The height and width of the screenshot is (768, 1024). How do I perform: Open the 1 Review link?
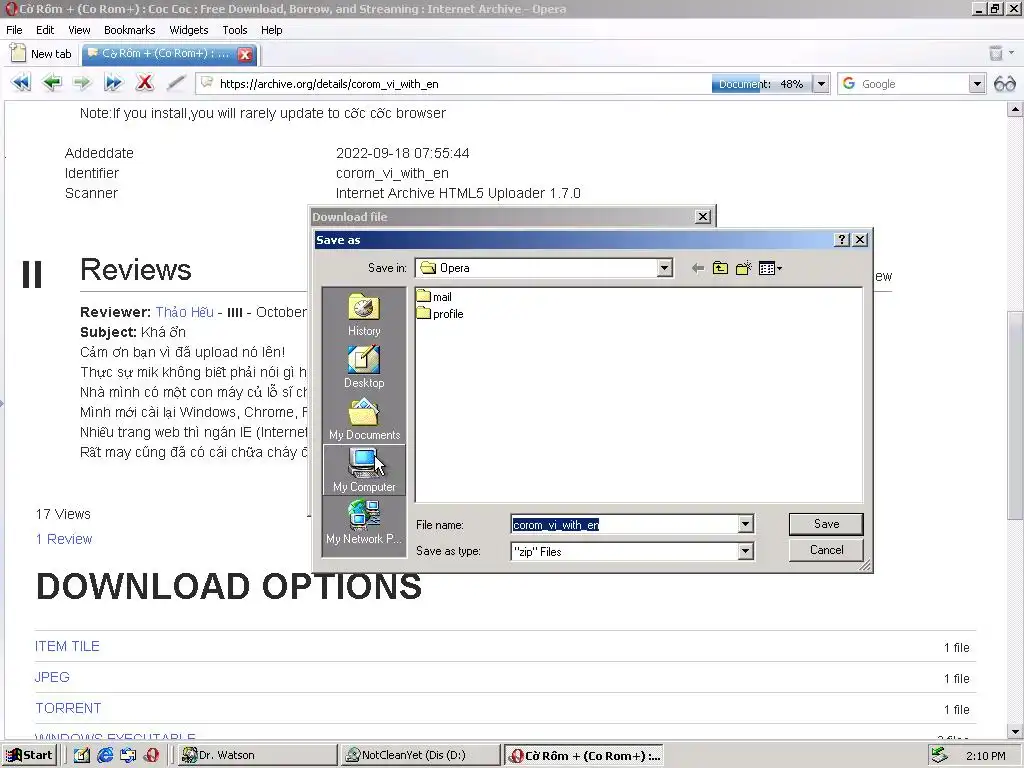[64, 539]
